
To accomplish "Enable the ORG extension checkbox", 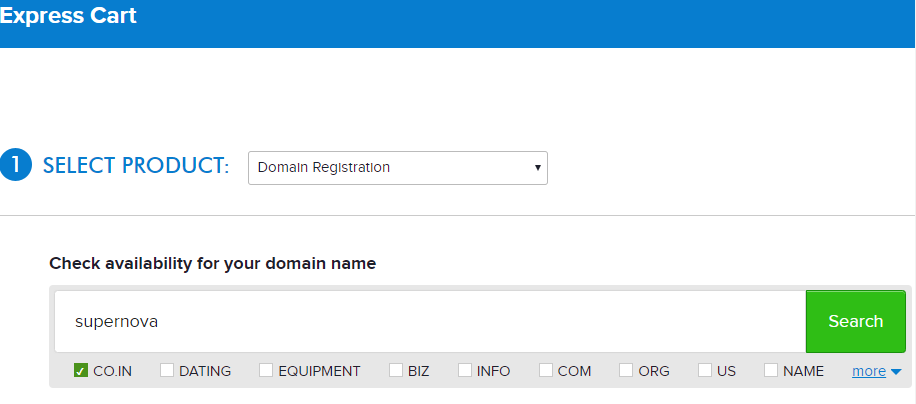I will click(626, 370).
